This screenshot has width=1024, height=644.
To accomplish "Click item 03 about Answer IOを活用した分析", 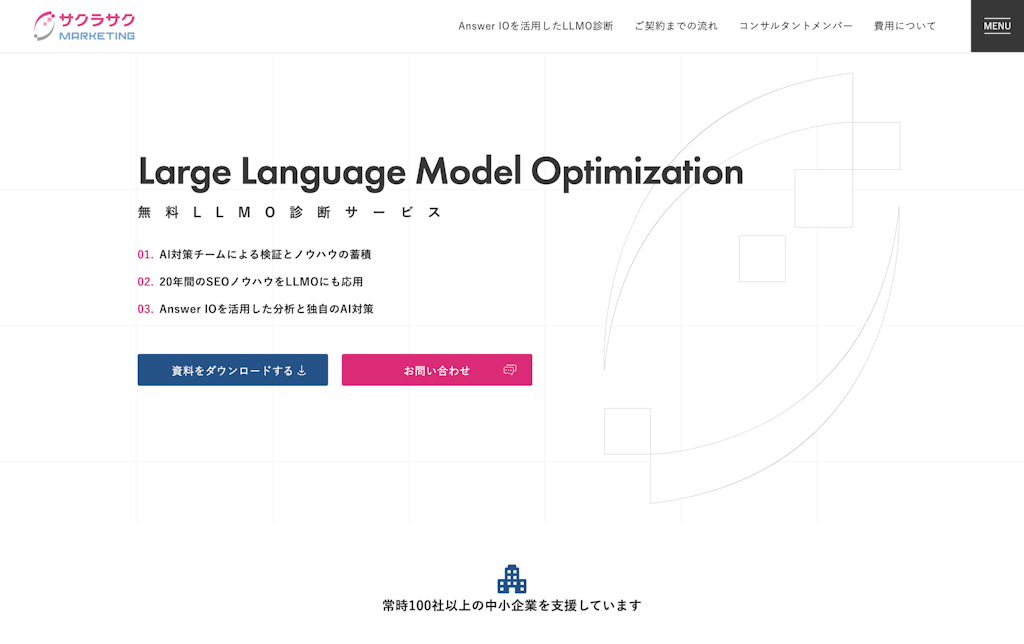I will pyautogui.click(x=255, y=308).
